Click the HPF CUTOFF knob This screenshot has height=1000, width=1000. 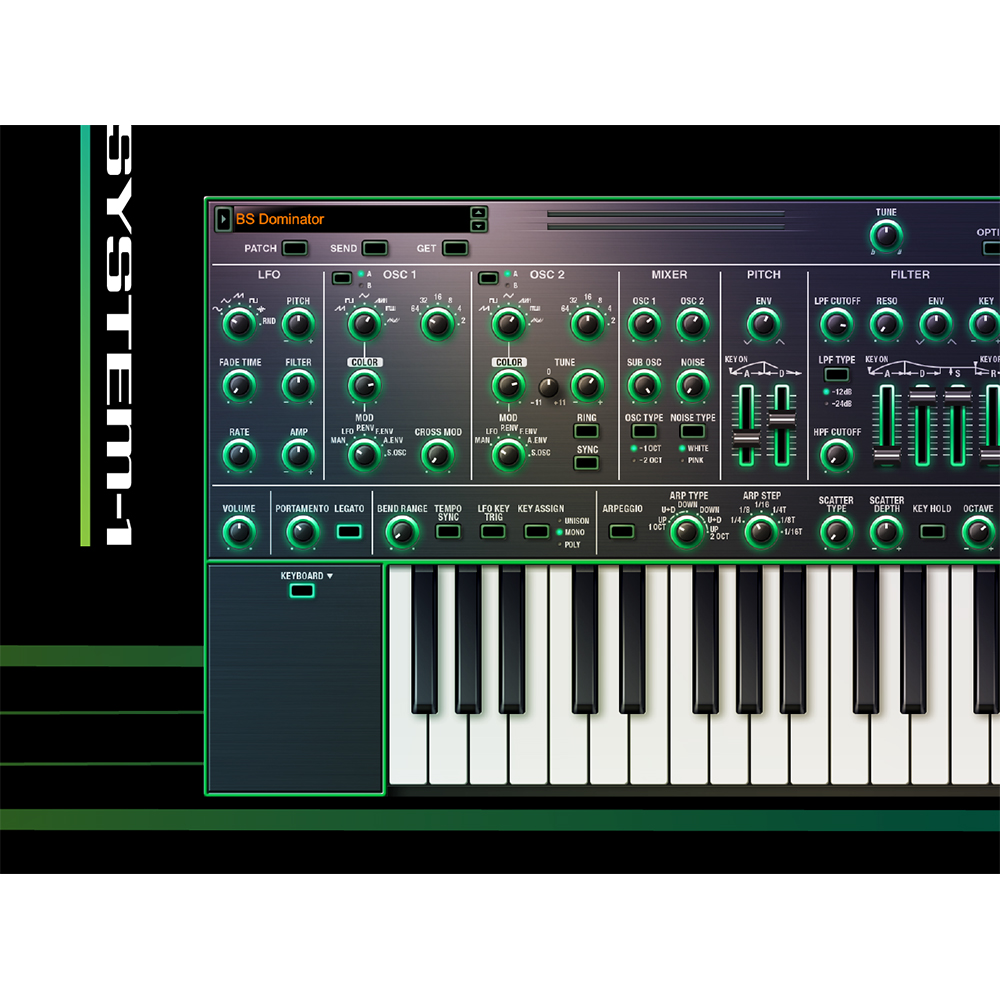(x=837, y=455)
